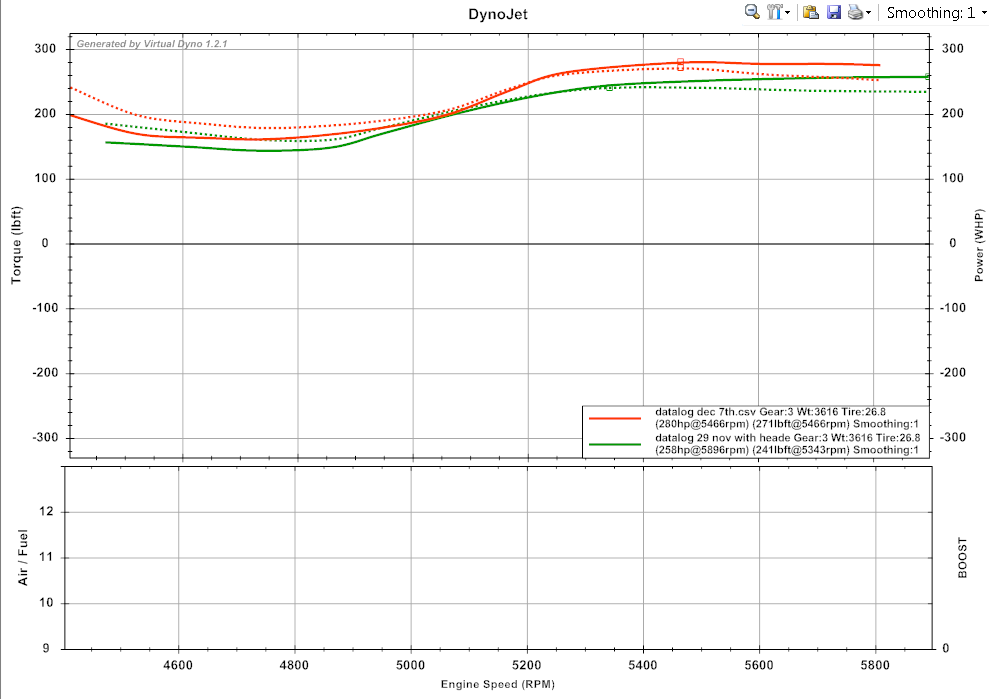Click the 12 value on the Air / Fuel axis
The width and height of the screenshot is (989, 699).
[46, 512]
